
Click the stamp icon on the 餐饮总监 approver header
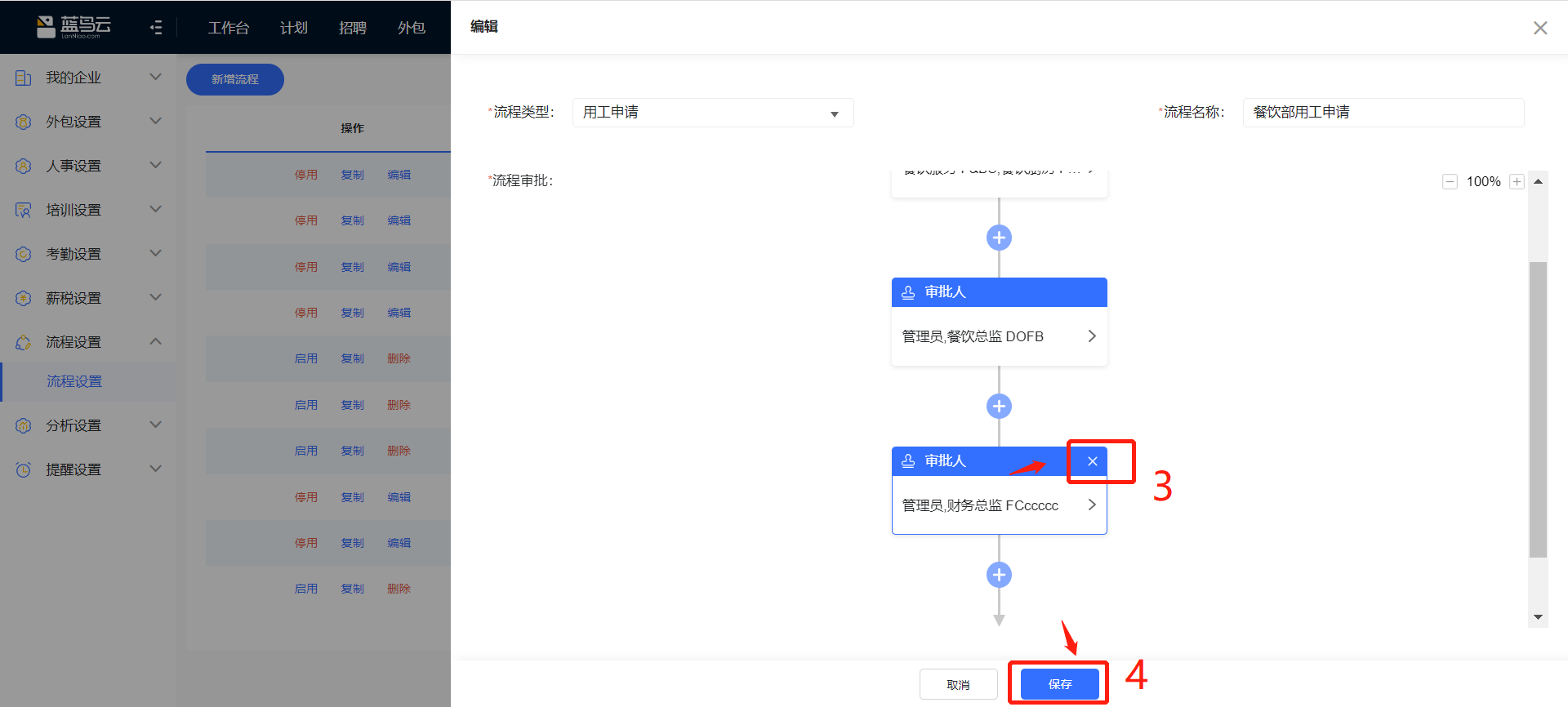pos(908,292)
